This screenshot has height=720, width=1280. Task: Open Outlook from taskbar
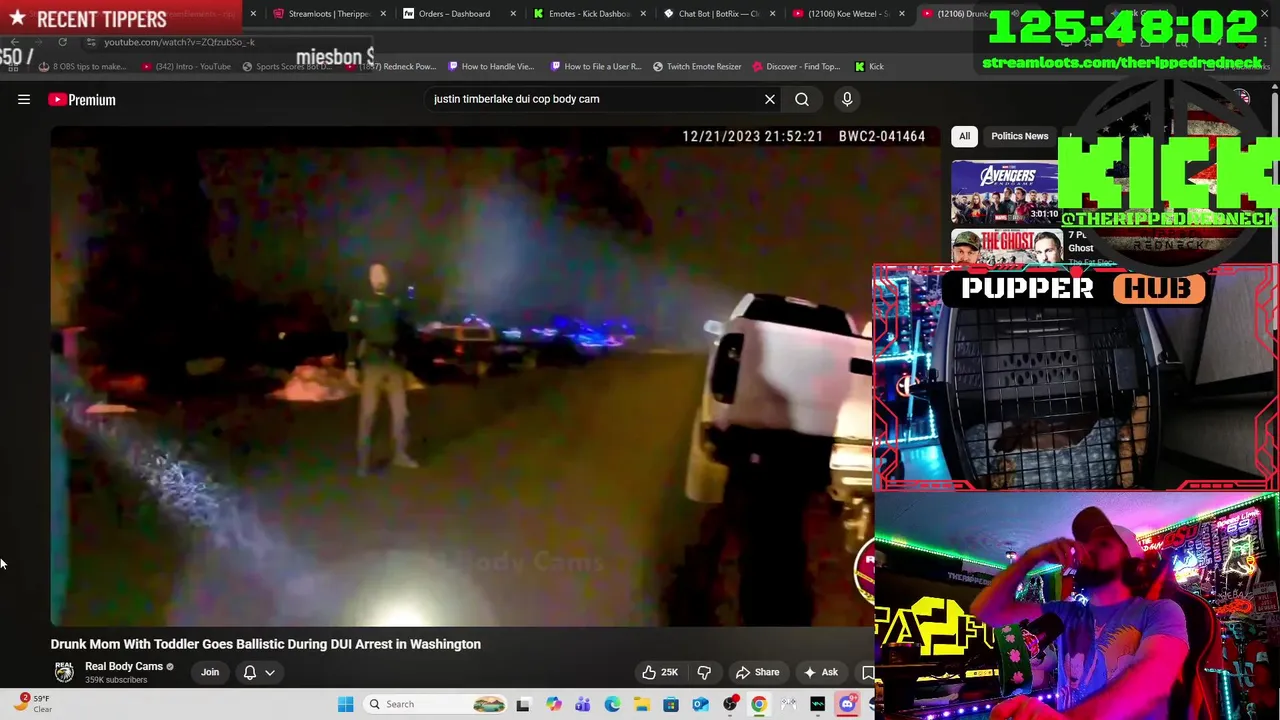pyautogui.click(x=700, y=704)
